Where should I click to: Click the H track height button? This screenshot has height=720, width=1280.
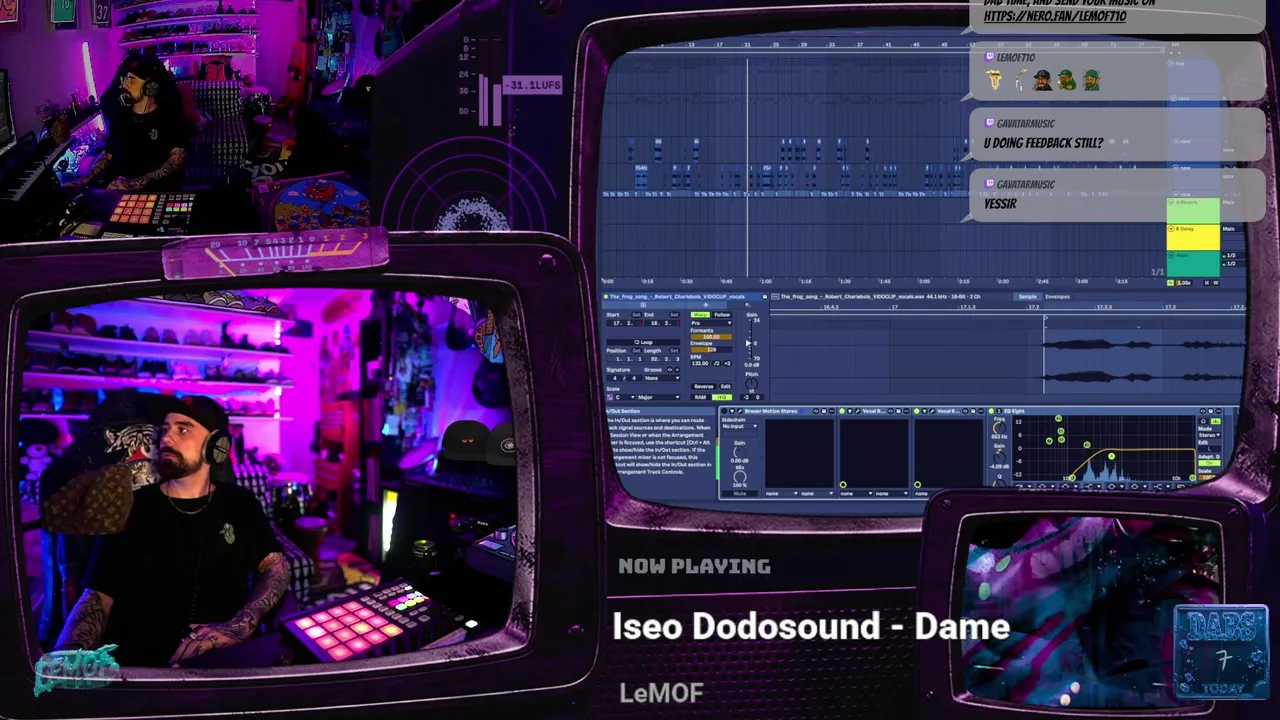pyautogui.click(x=1207, y=283)
